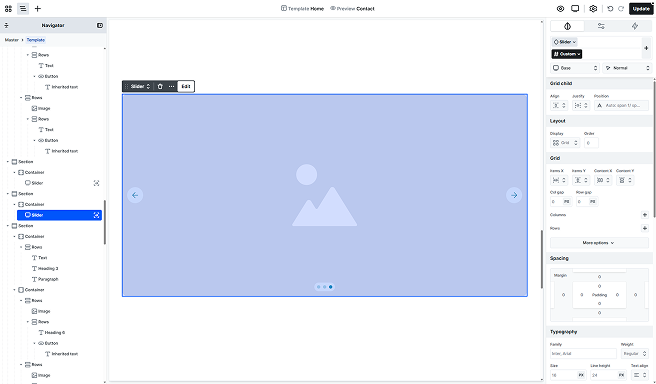
Task: Open the Align dropdown in Grid child
Action: [x=559, y=105]
